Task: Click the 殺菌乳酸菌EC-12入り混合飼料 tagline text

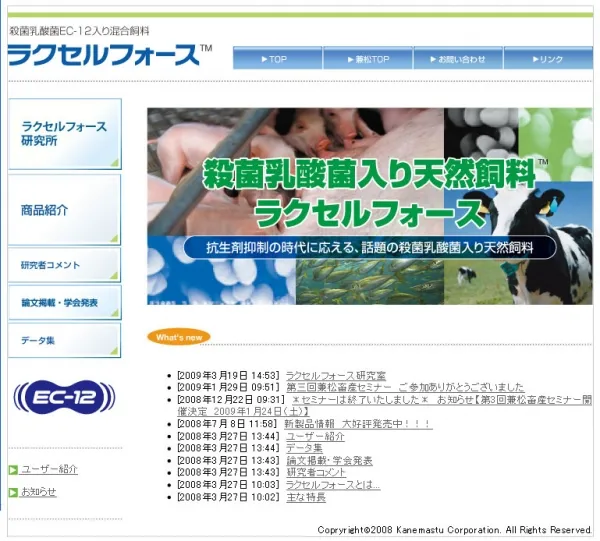Action: click(x=79, y=31)
